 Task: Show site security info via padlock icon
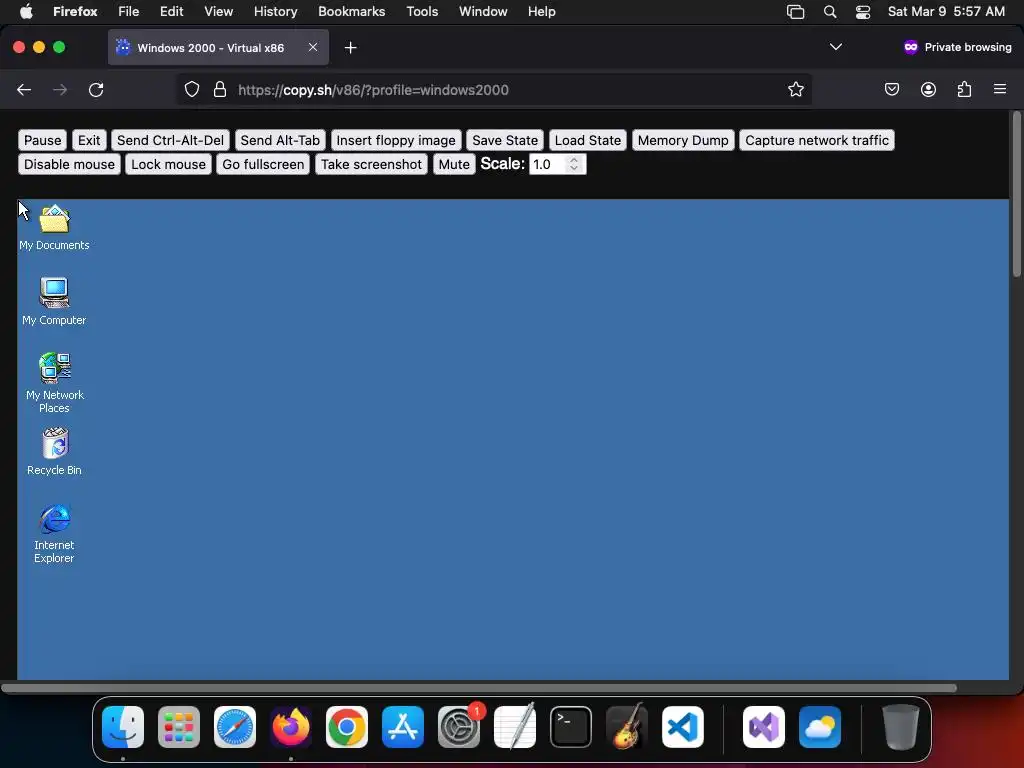tap(220, 89)
